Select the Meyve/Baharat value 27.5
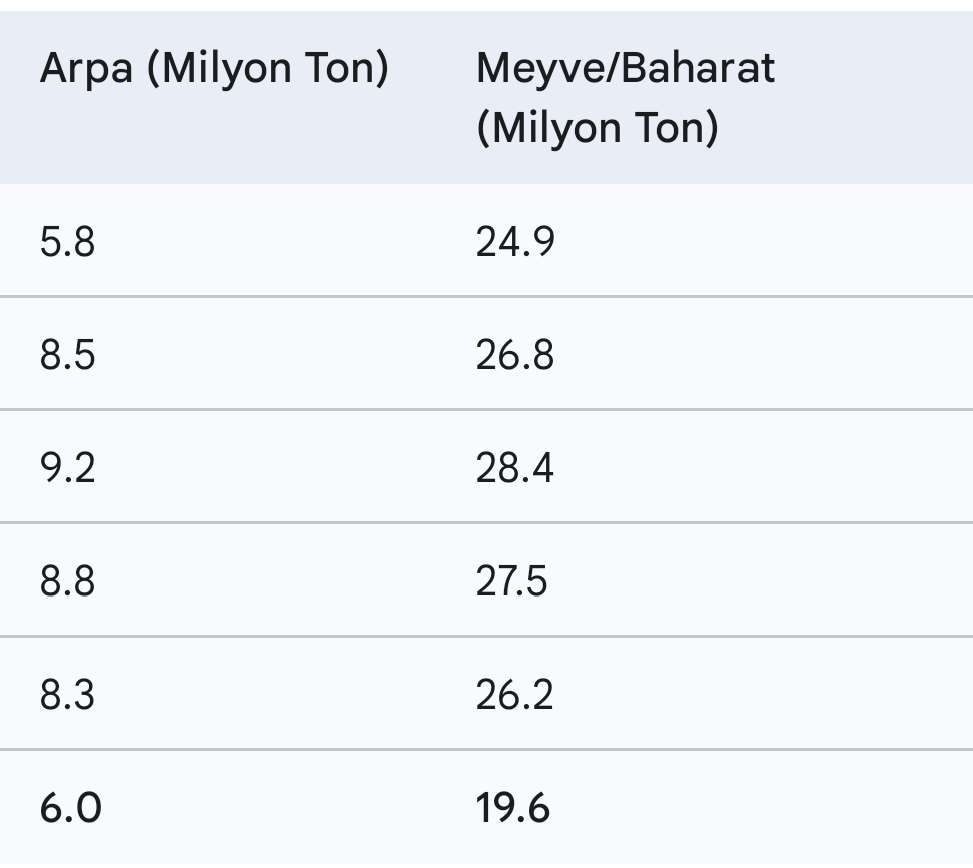Image resolution: width=973 pixels, height=868 pixels. [x=512, y=581]
